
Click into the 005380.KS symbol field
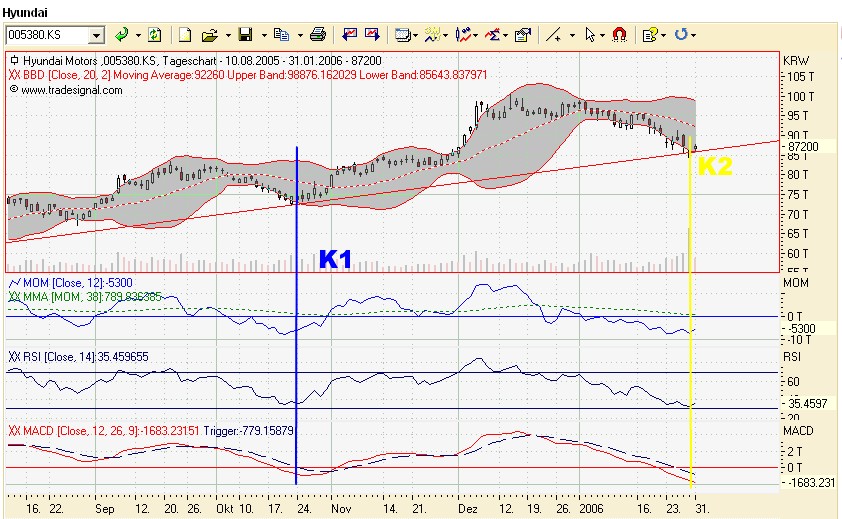(x=47, y=35)
